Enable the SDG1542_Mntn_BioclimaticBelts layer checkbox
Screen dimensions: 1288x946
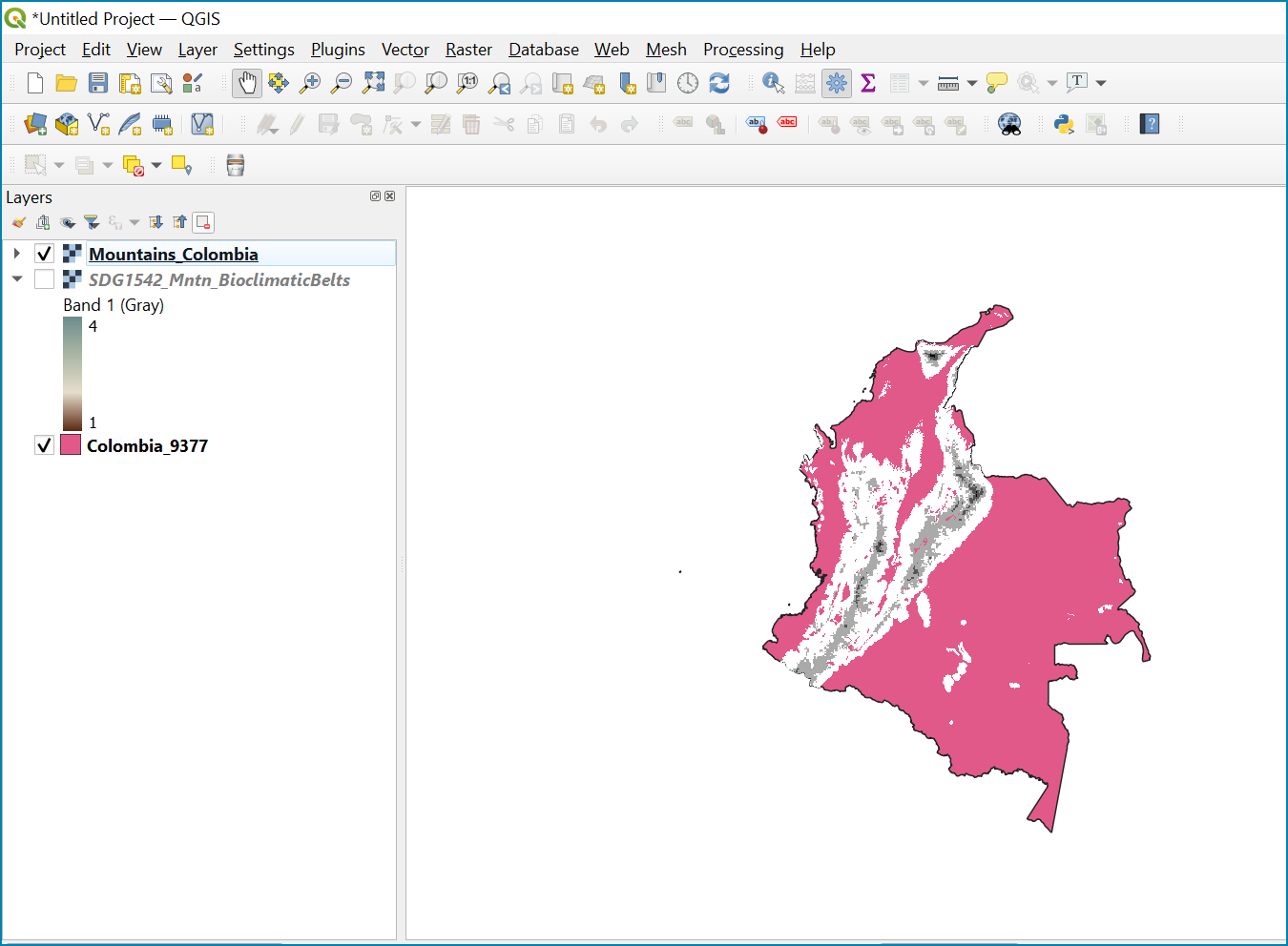pyautogui.click(x=44, y=279)
